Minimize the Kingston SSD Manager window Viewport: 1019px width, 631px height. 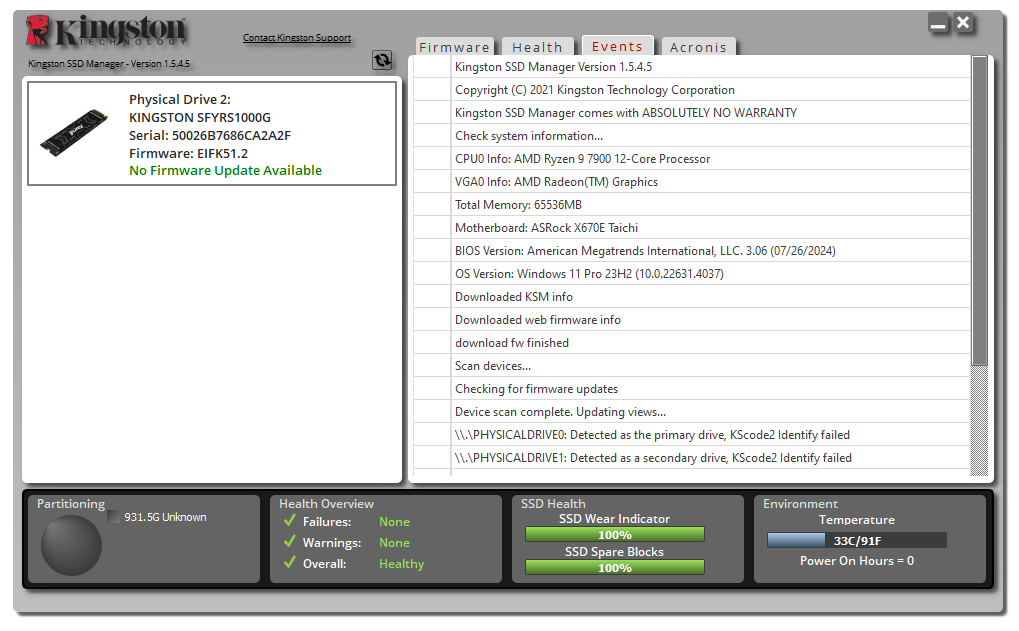pyautogui.click(x=938, y=23)
